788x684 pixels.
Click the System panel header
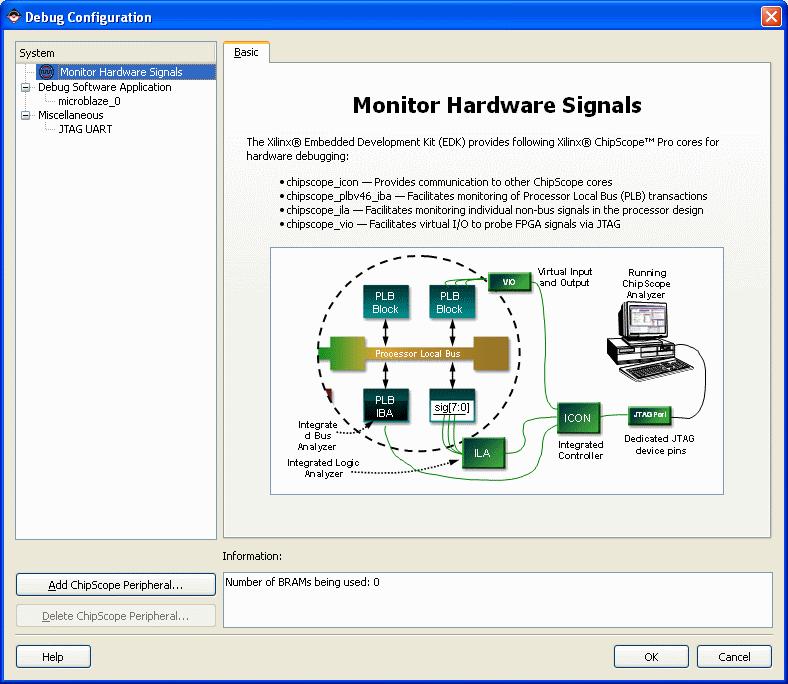tap(116, 53)
